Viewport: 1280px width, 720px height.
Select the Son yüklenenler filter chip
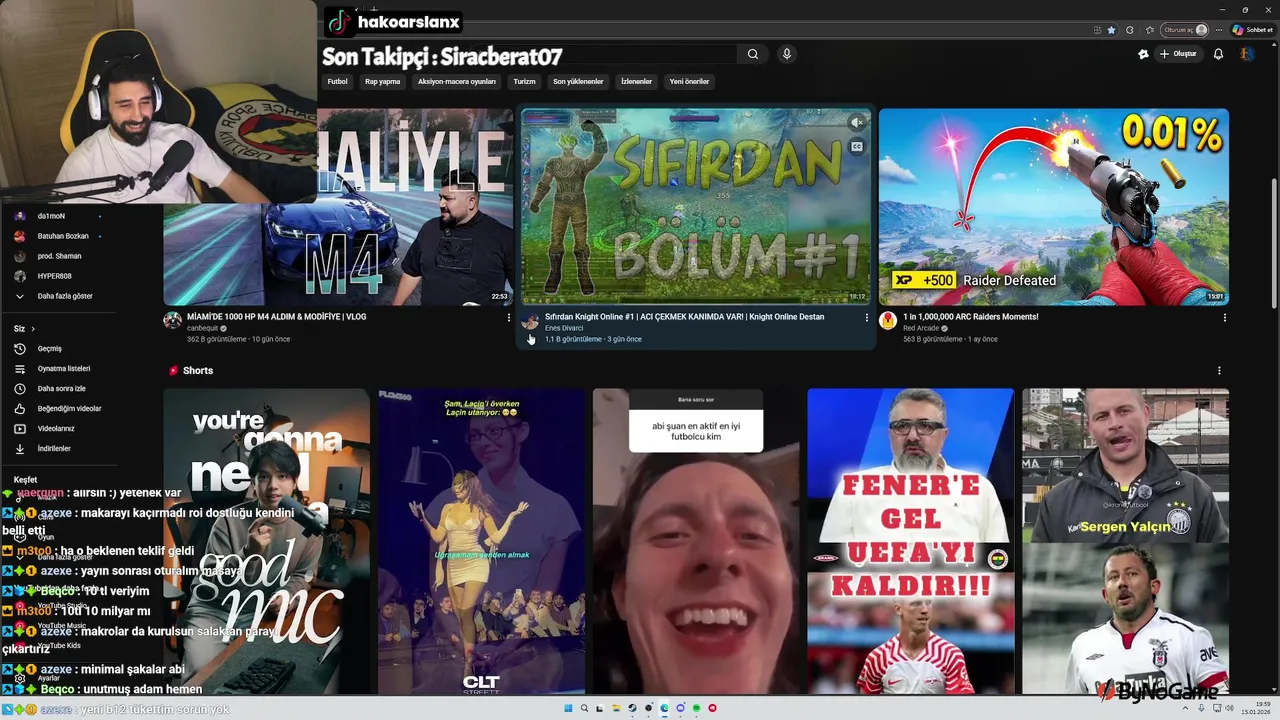click(578, 81)
